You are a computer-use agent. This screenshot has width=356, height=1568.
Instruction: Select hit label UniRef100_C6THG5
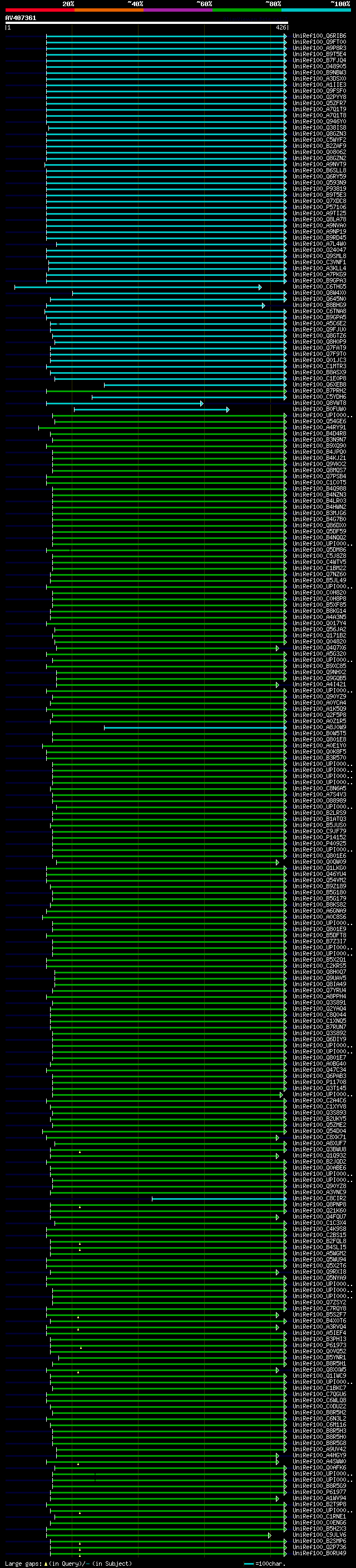[x=319, y=286]
